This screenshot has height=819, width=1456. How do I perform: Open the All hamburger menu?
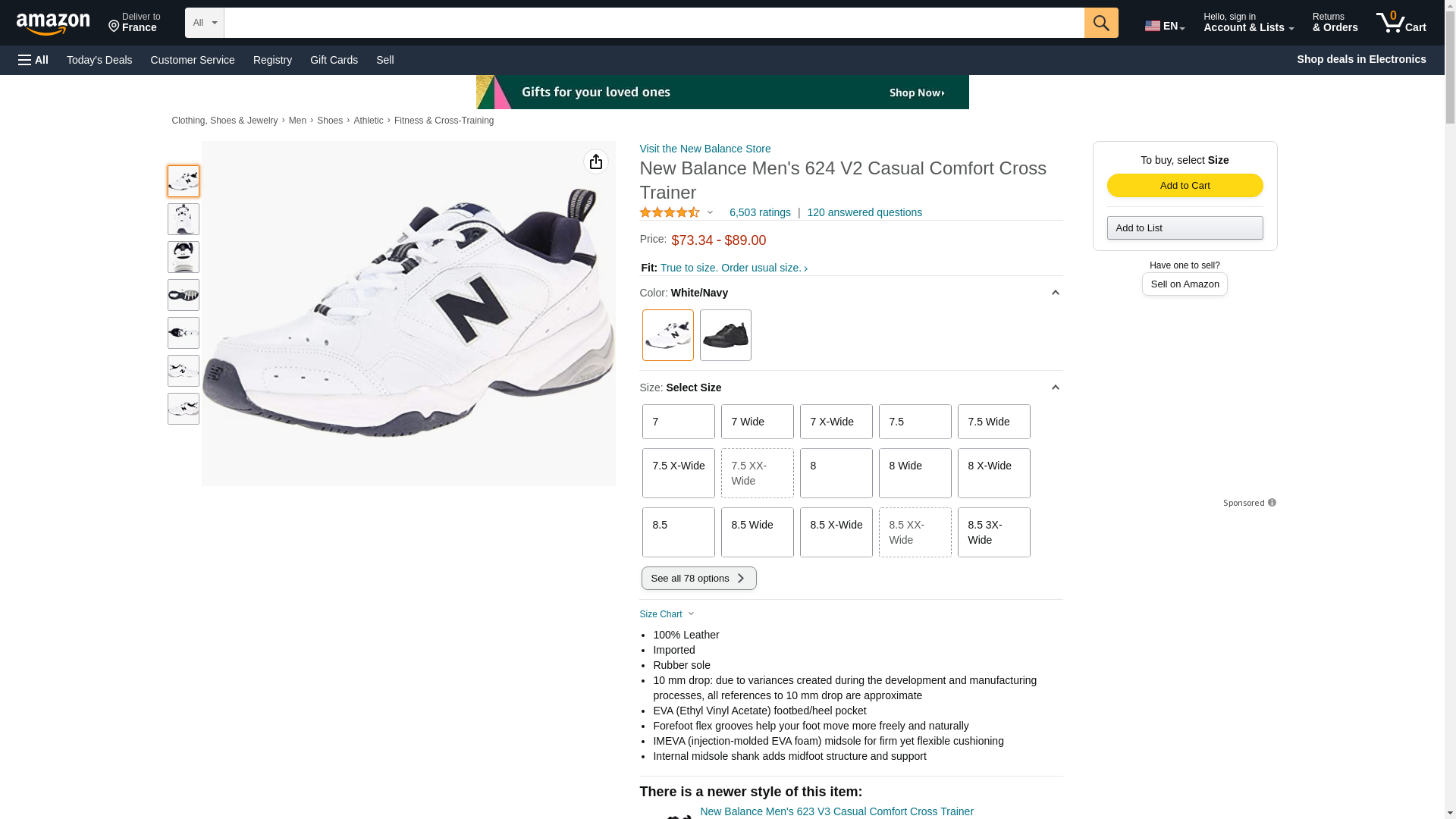33,60
